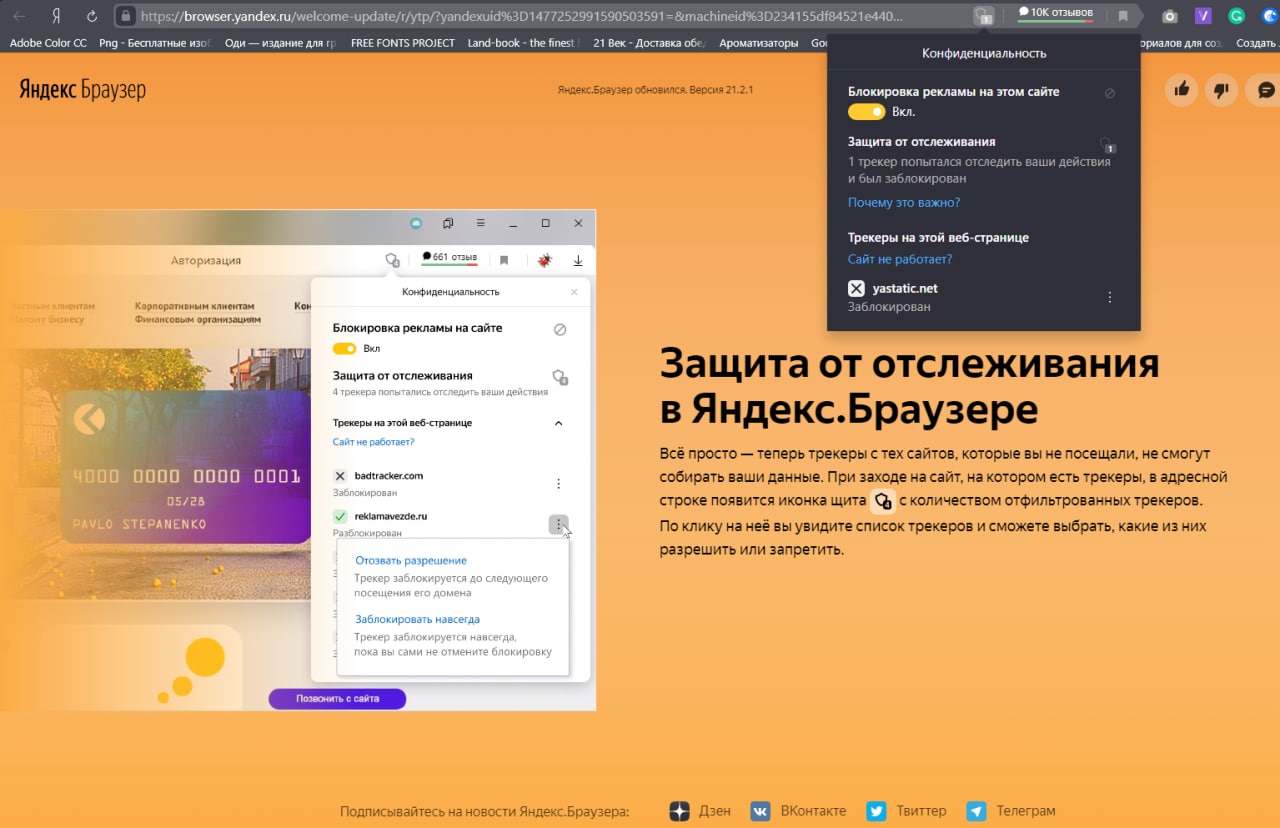Open tracker shield icon in address bar
Screen dimensions: 1280x828
pyautogui.click(x=984, y=16)
